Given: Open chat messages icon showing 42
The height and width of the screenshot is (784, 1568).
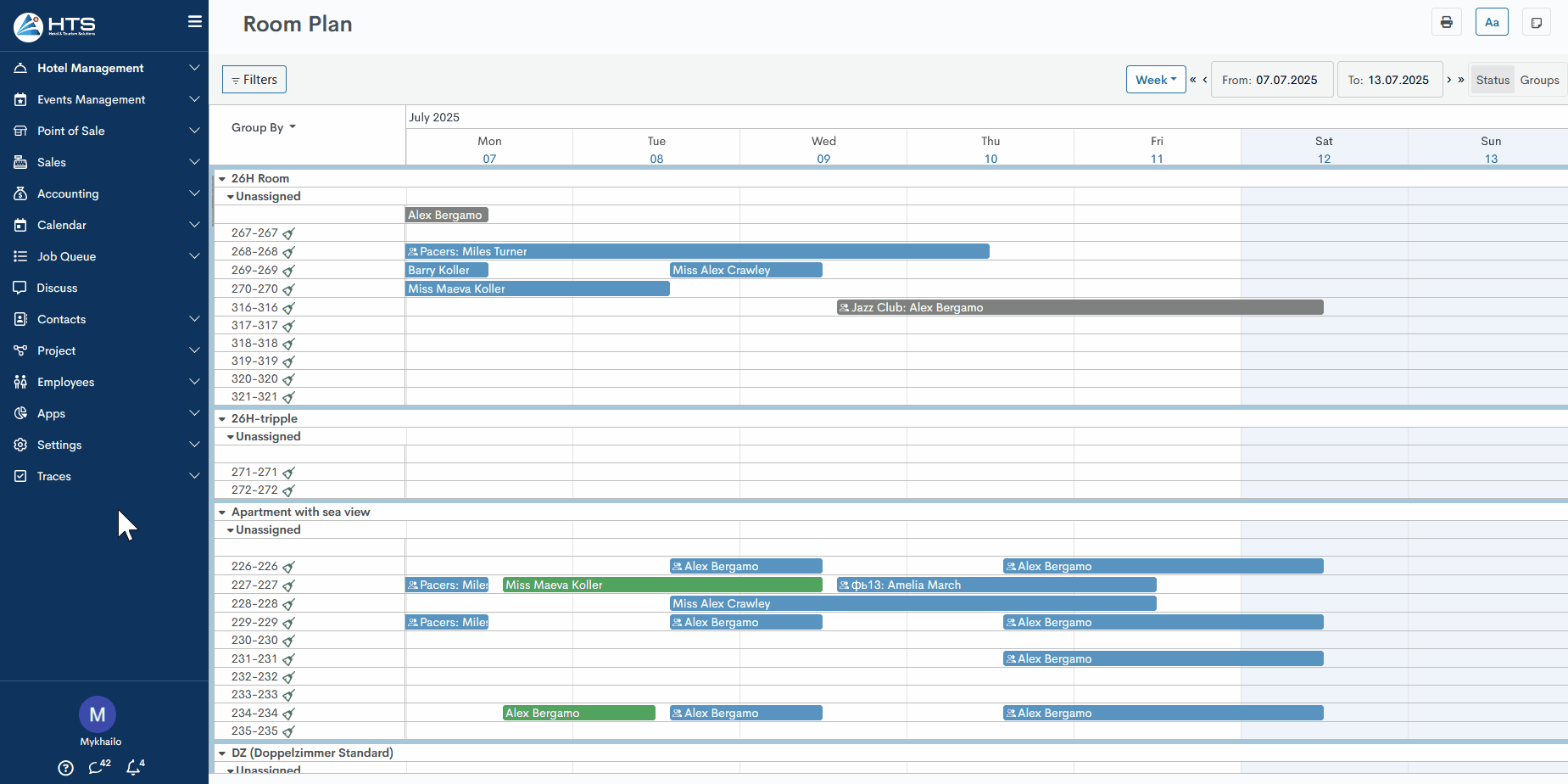Looking at the screenshot, I should point(98,767).
